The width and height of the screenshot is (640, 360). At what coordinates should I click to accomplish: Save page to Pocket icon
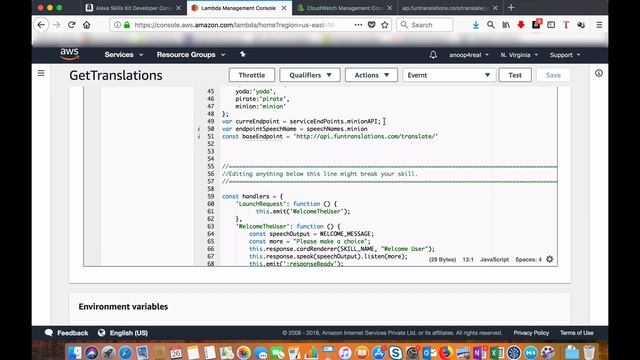[371, 25]
